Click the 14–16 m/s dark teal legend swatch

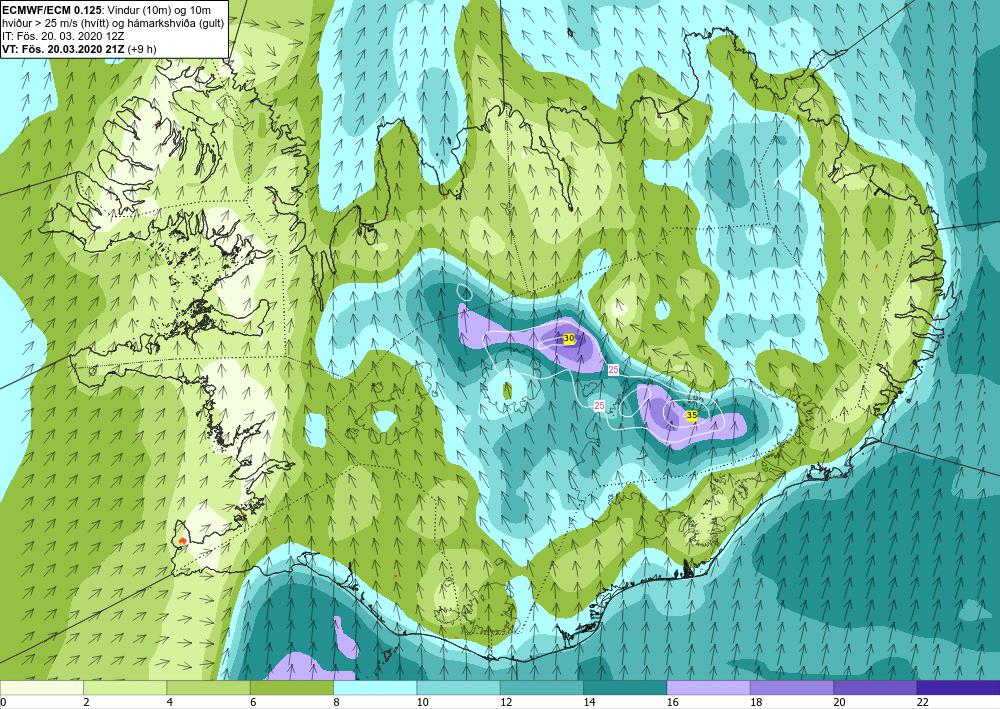pyautogui.click(x=625, y=687)
